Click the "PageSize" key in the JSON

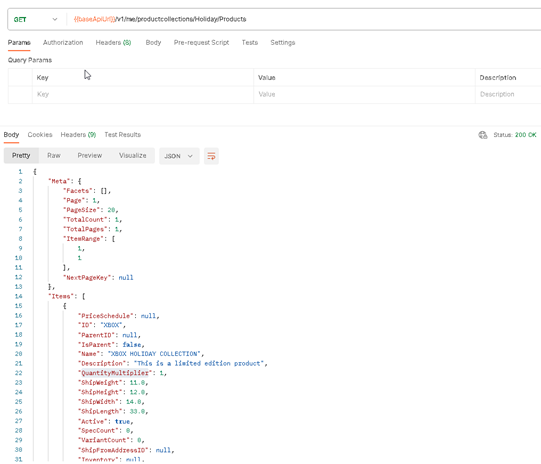[x=82, y=210]
